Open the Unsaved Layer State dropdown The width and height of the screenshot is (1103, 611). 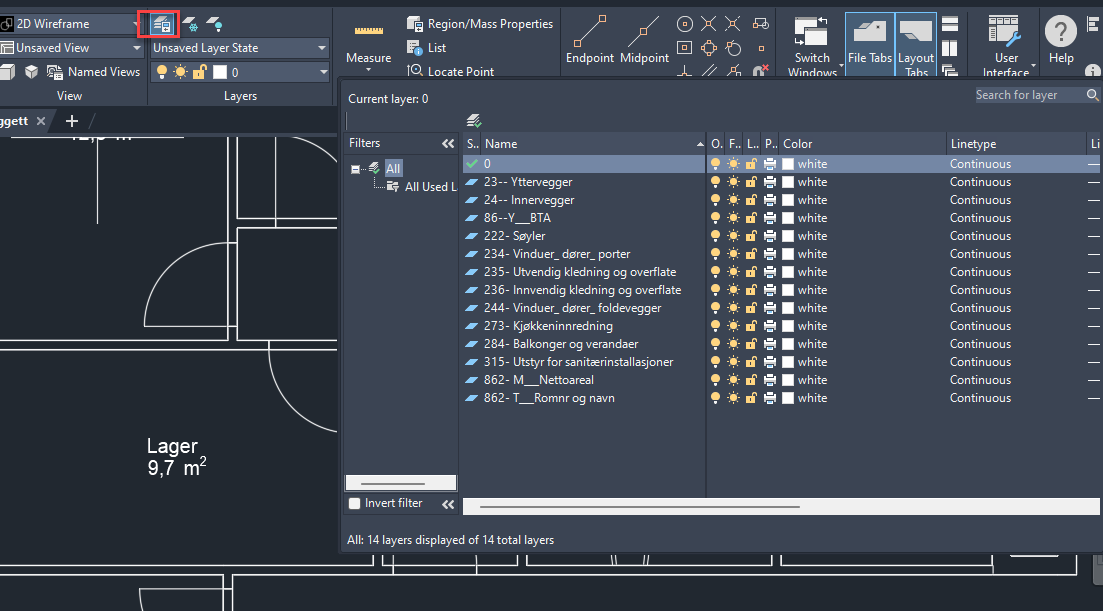[x=320, y=47]
